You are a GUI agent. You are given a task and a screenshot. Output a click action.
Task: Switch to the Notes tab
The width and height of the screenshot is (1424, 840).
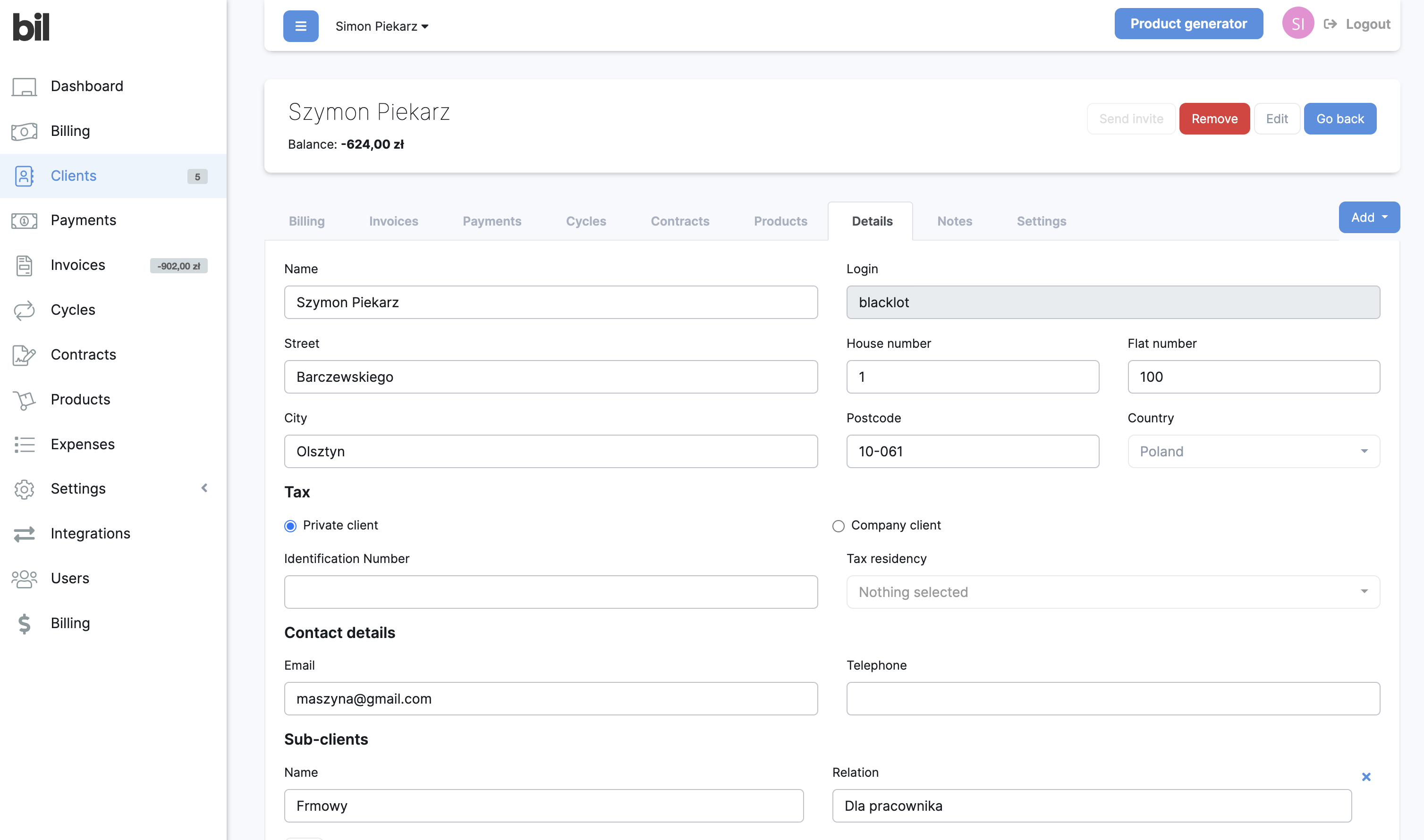954,221
